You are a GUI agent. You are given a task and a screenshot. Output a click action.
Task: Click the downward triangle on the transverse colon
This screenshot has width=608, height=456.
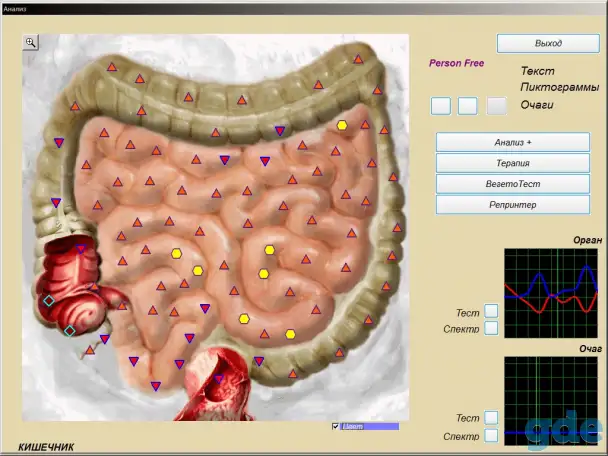pyautogui.click(x=280, y=131)
